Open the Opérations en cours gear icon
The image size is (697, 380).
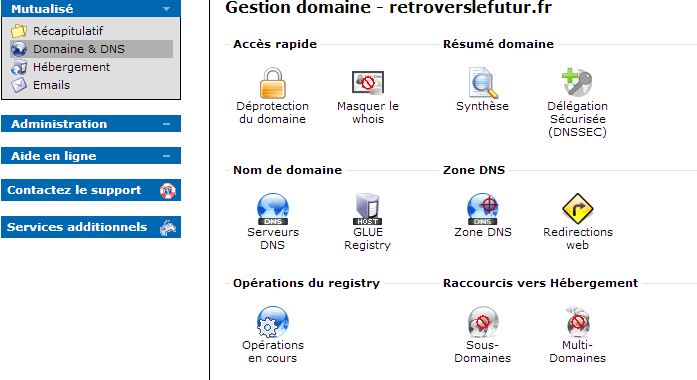272,322
